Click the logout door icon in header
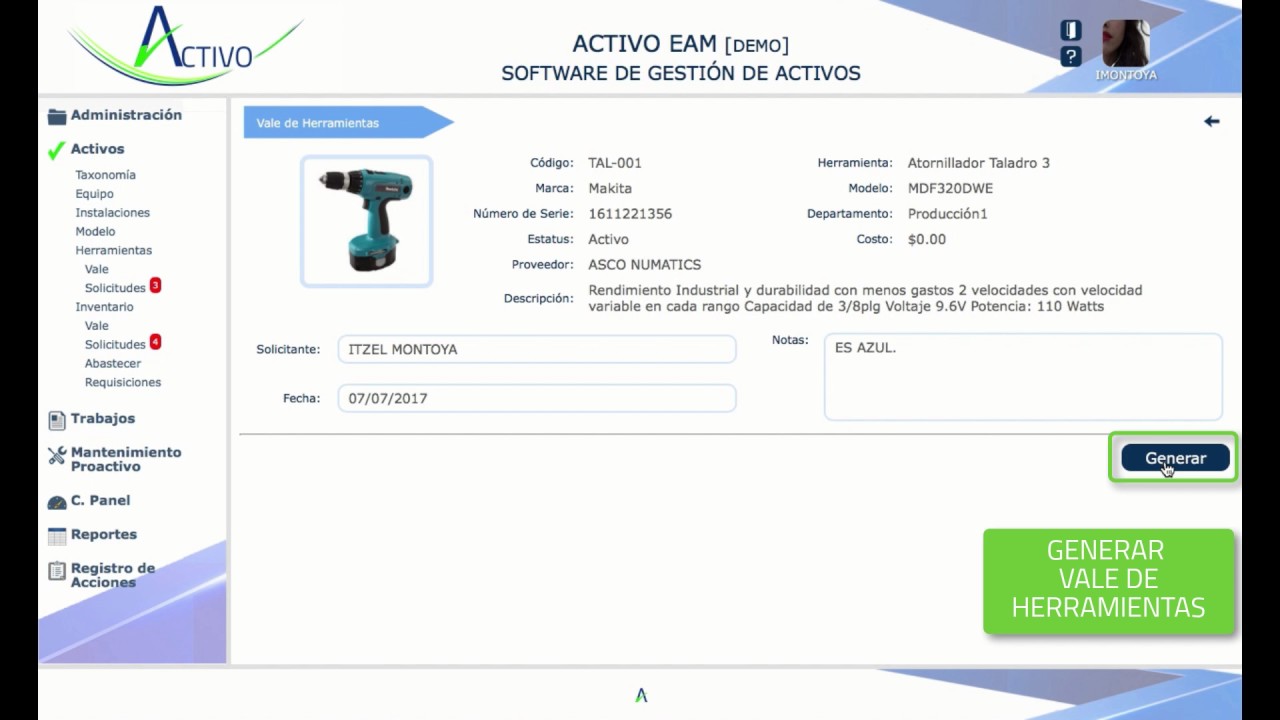Viewport: 1280px width, 720px height. [x=1071, y=31]
